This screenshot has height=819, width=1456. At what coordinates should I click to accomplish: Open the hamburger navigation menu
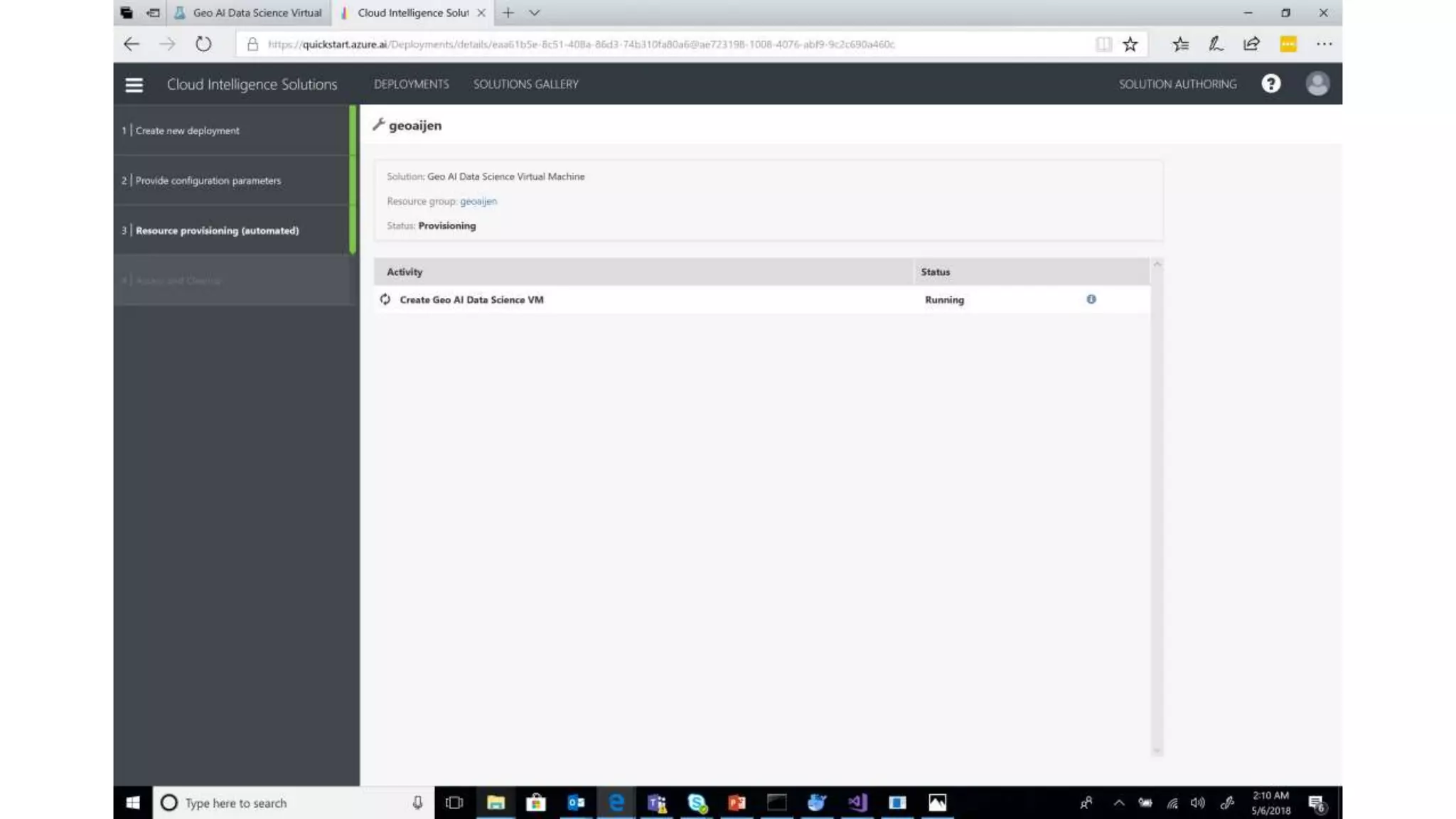point(134,85)
